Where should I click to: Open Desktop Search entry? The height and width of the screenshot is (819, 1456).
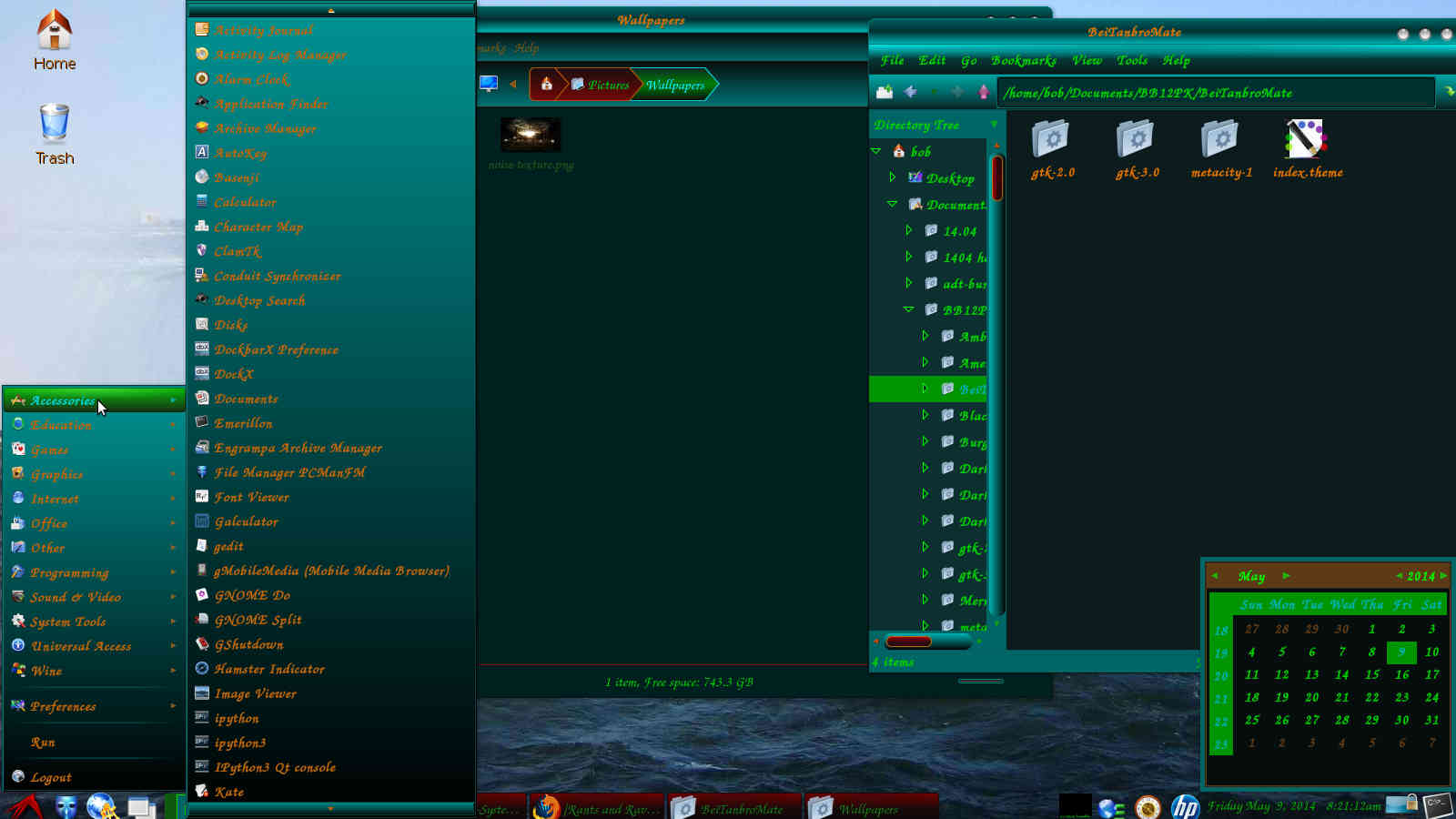331,300
